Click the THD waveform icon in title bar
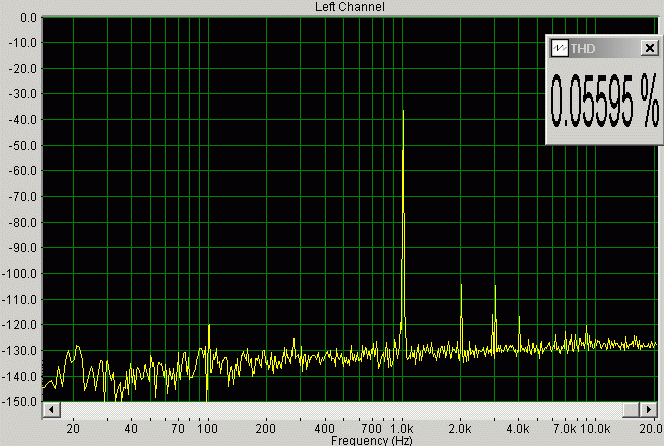 [559, 48]
